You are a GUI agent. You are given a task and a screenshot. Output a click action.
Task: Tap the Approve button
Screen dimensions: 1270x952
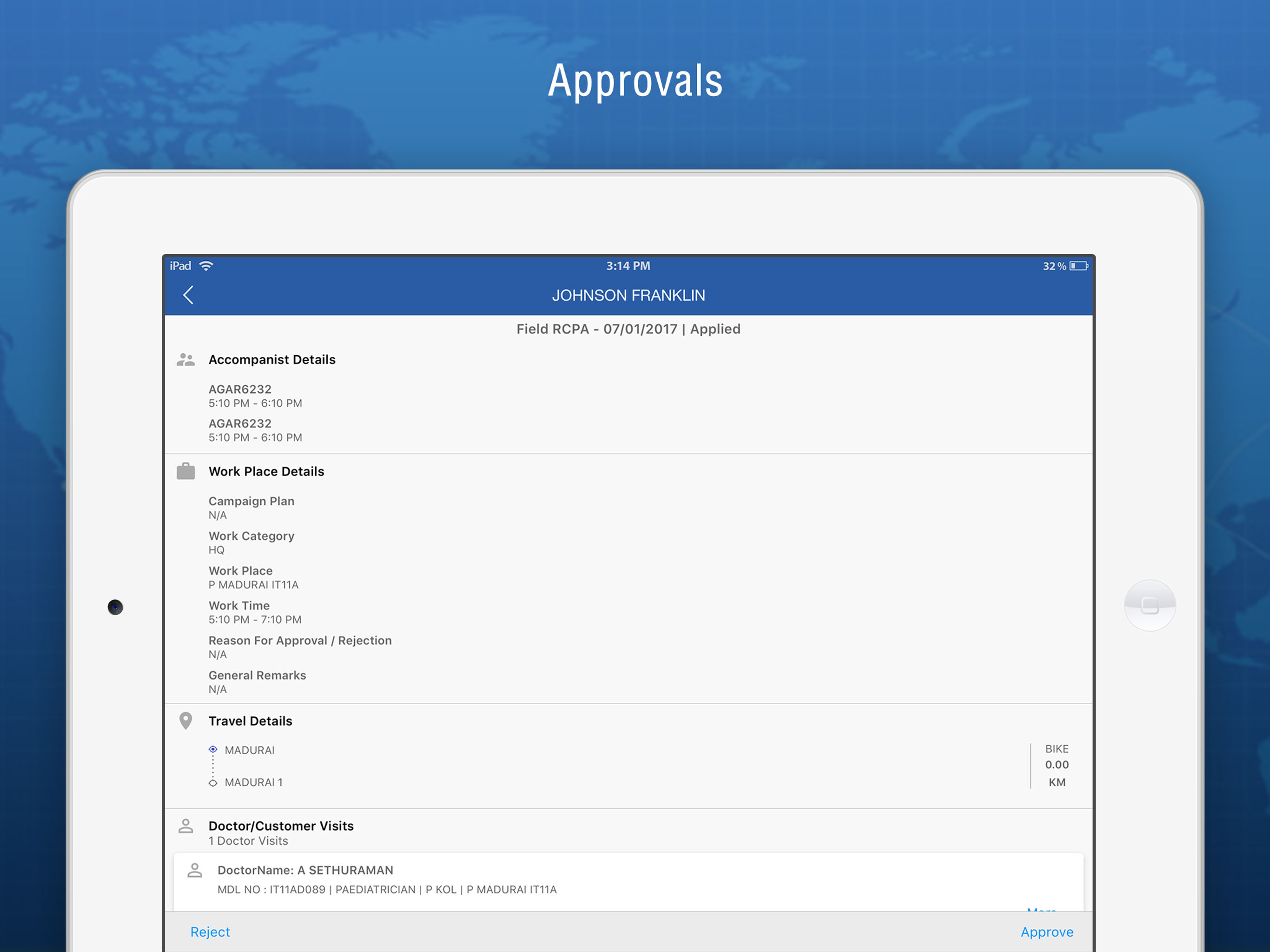[x=1047, y=932]
